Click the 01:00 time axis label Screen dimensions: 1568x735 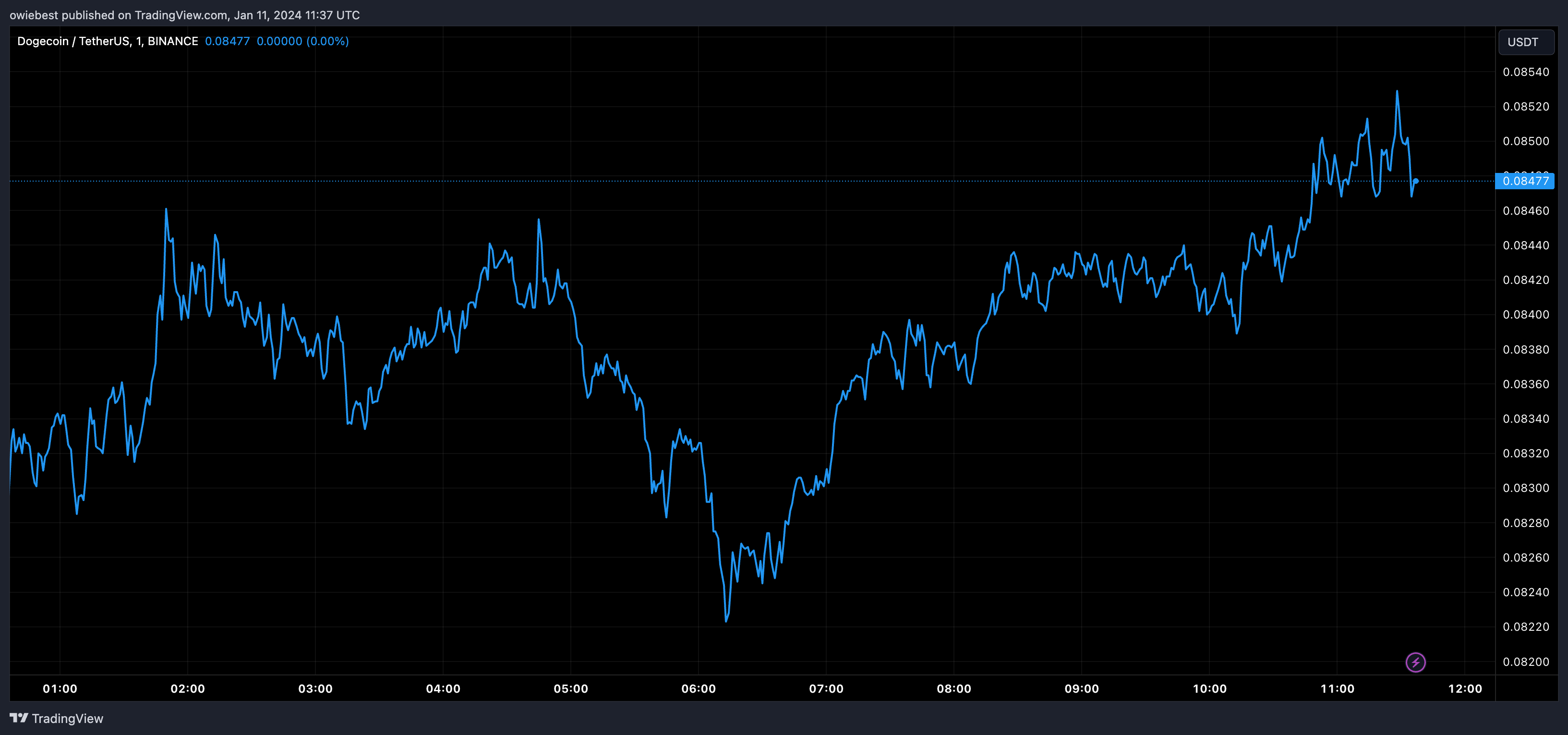coord(60,689)
